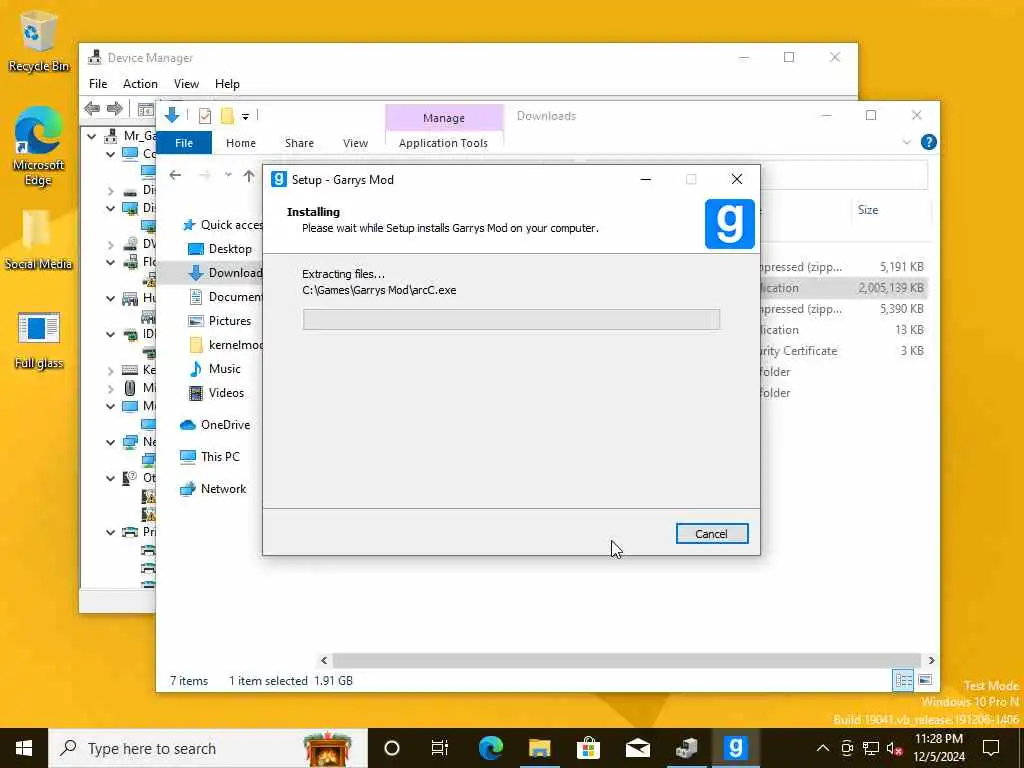Select Network in the navigation pane
This screenshot has height=768, width=1024.
click(x=213, y=488)
